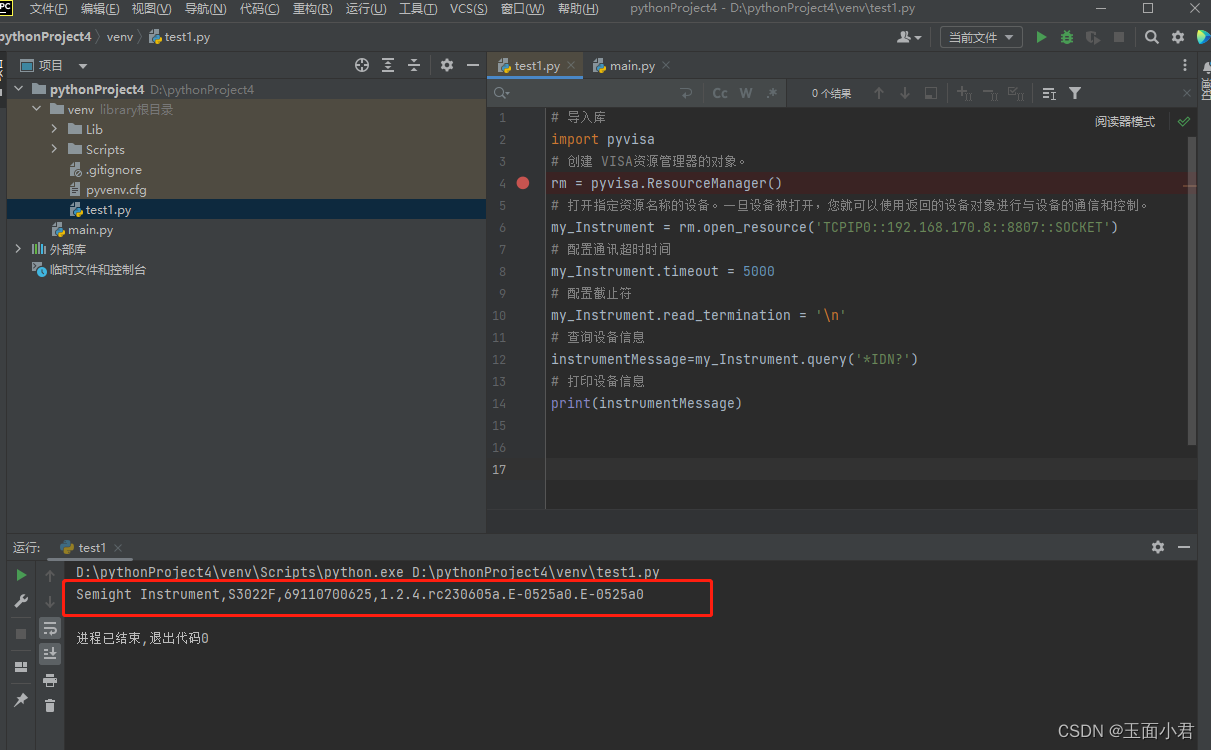This screenshot has width=1211, height=750.
Task: Unselect occurrence icon in find bar
Action: (x=991, y=93)
